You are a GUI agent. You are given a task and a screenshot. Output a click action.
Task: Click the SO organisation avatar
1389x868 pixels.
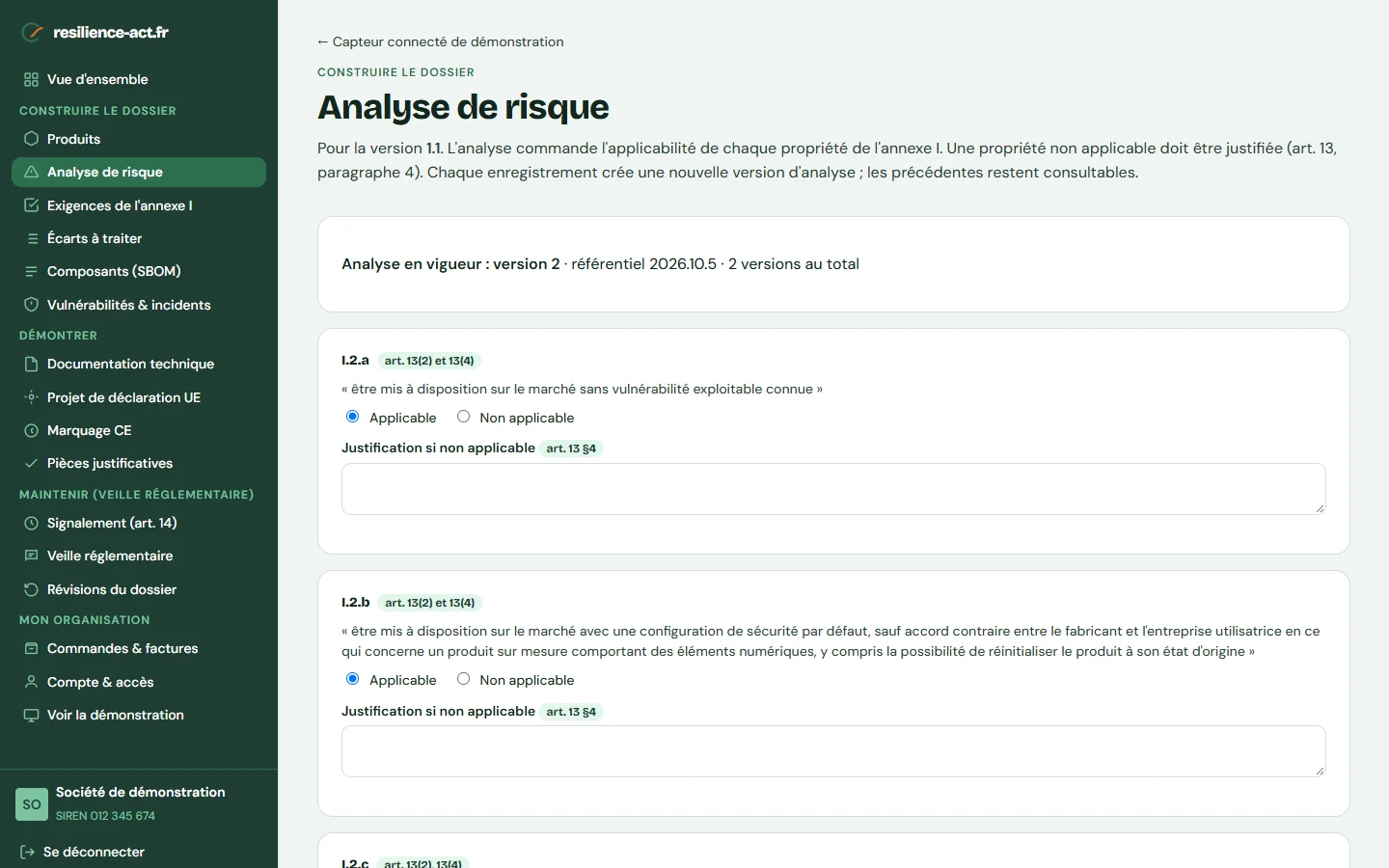(x=32, y=804)
